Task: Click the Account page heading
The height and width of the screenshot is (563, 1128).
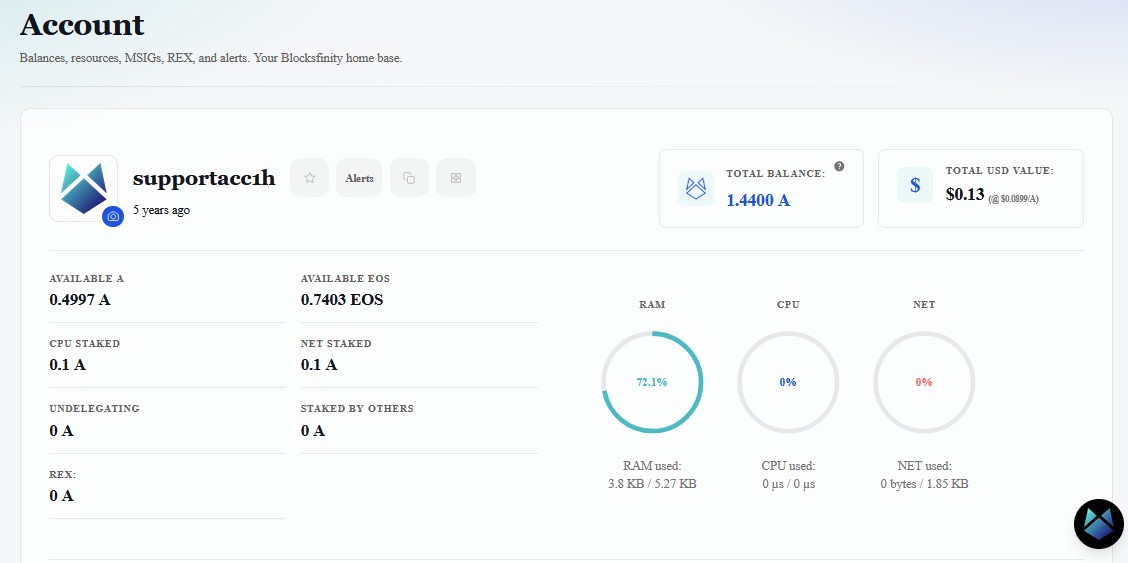Action: (82, 25)
